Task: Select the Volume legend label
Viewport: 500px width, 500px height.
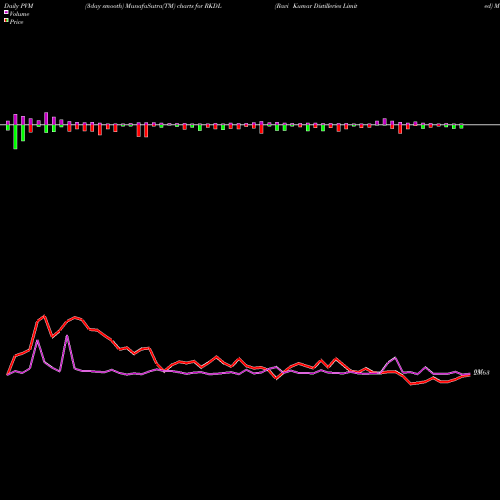Action: 19,14
